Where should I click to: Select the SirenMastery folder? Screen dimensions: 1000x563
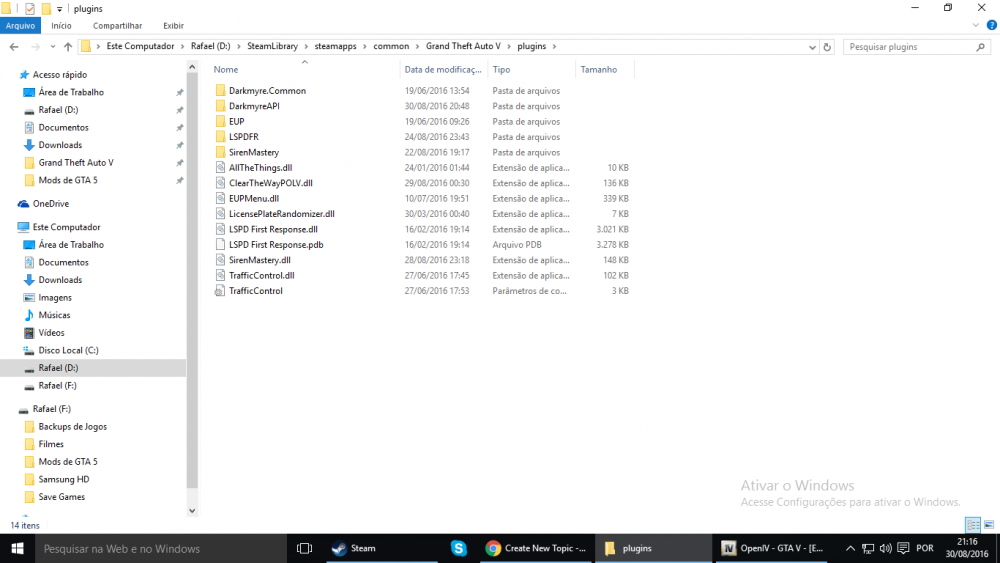click(254, 152)
